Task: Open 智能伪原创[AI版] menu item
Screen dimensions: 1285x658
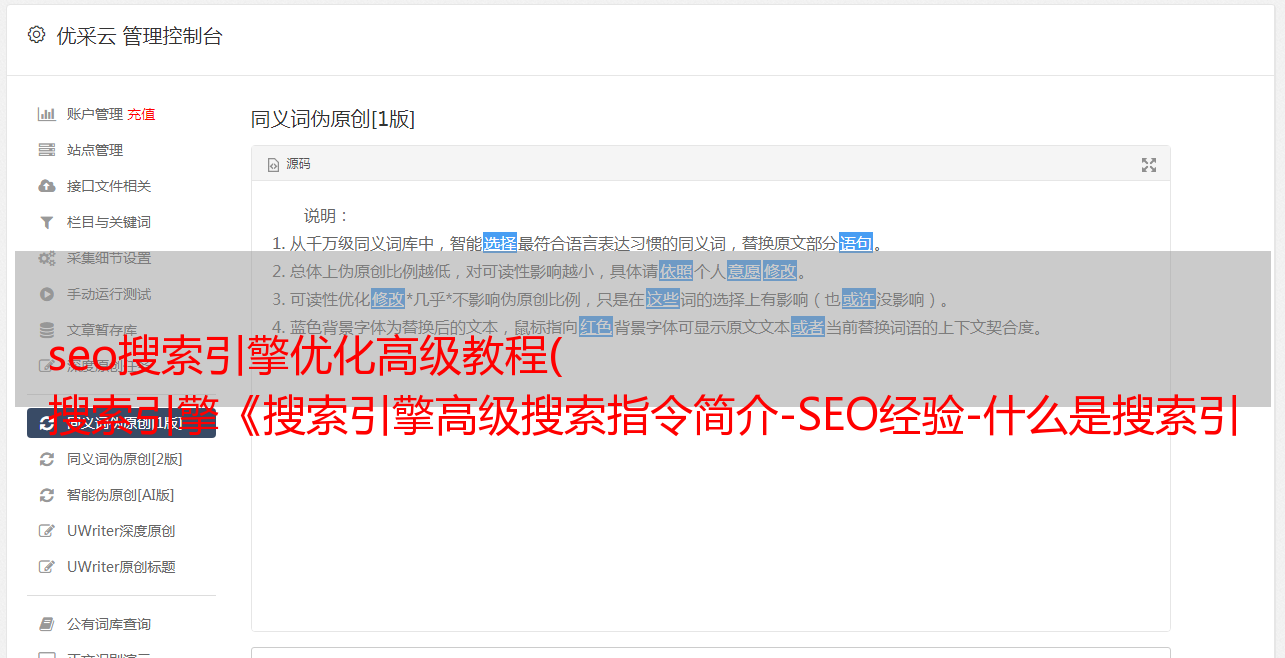Action: tap(120, 495)
